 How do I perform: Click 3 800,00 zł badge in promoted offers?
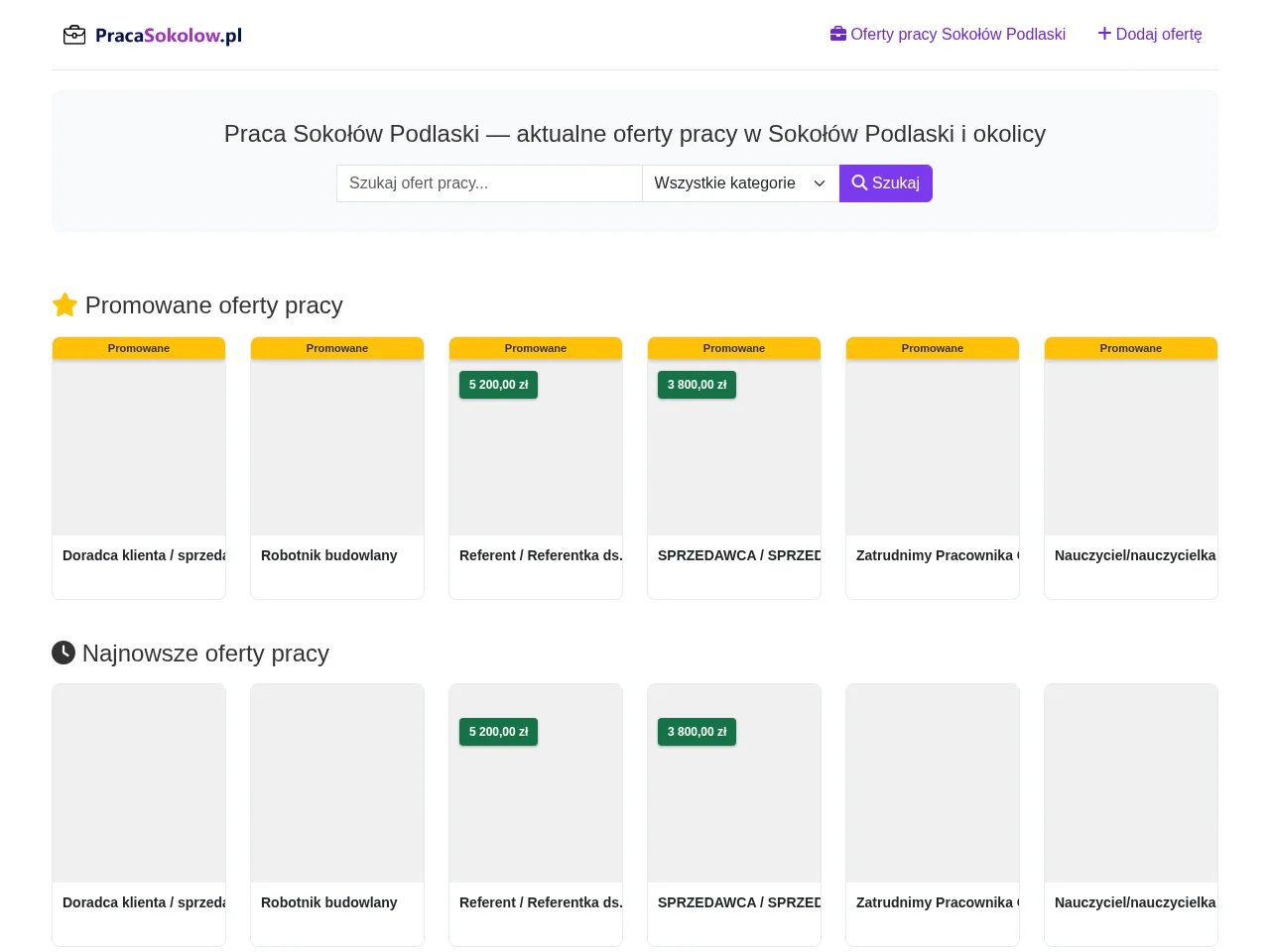click(697, 385)
